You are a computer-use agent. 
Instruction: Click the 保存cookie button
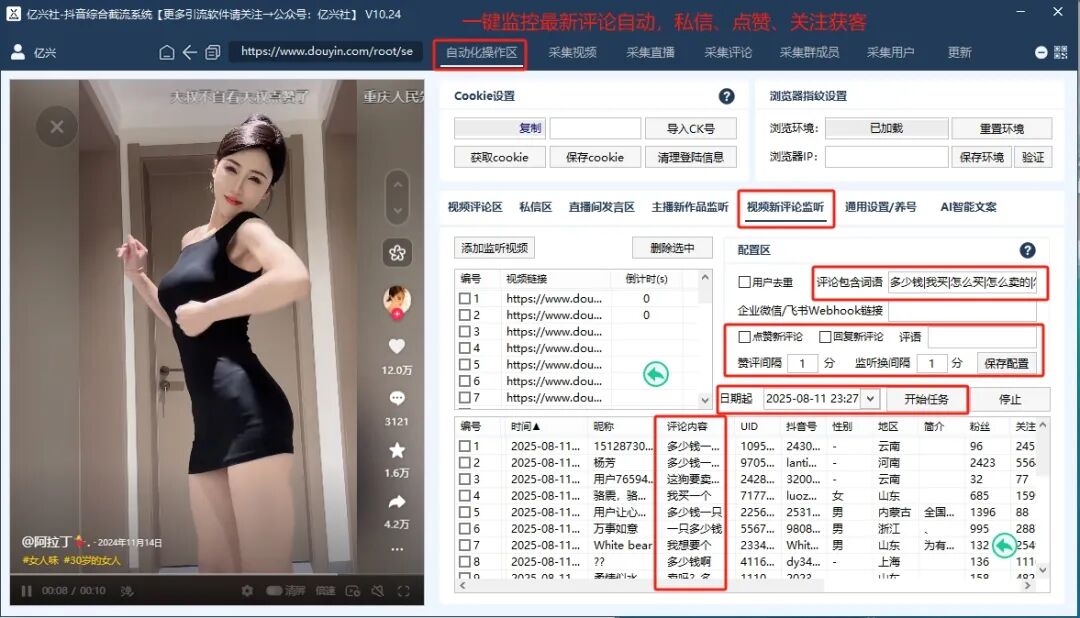coord(595,157)
